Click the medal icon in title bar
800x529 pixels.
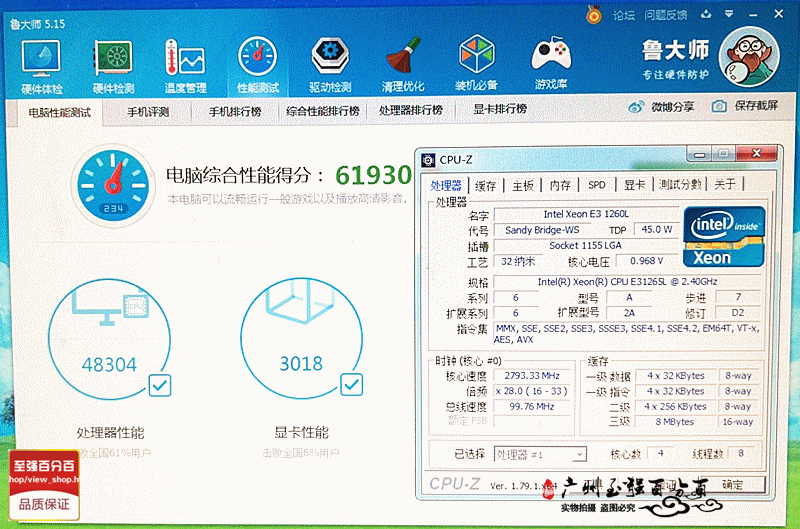[593, 15]
